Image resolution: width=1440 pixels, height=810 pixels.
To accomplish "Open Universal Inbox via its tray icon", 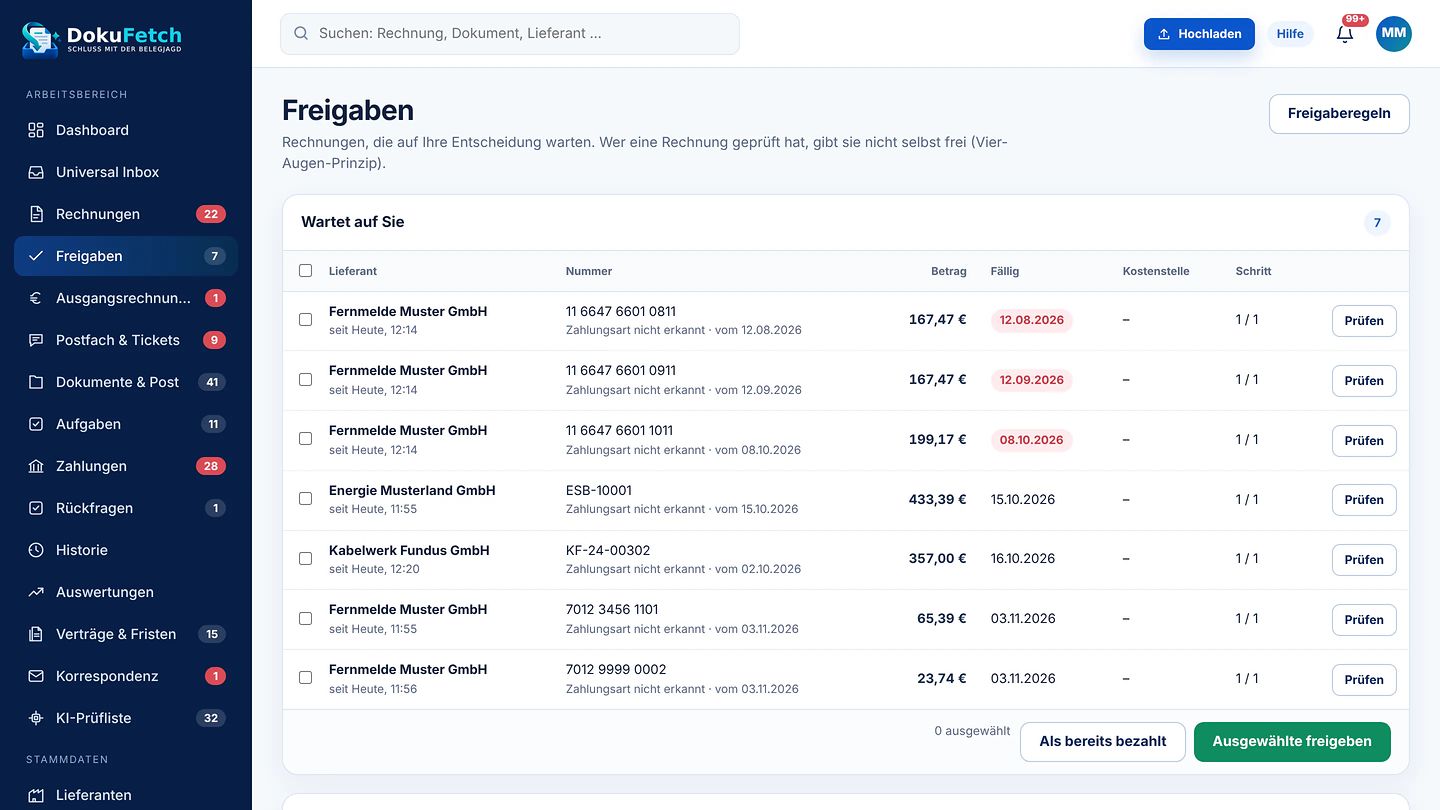I will coord(36,172).
